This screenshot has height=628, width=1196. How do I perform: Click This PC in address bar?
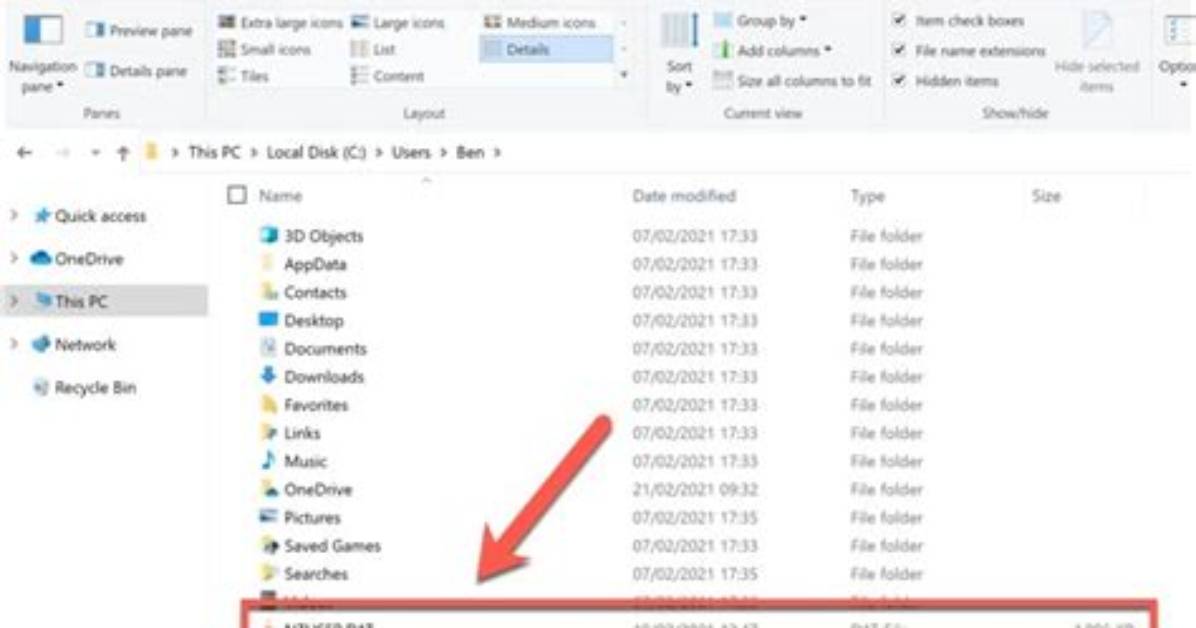(x=214, y=153)
